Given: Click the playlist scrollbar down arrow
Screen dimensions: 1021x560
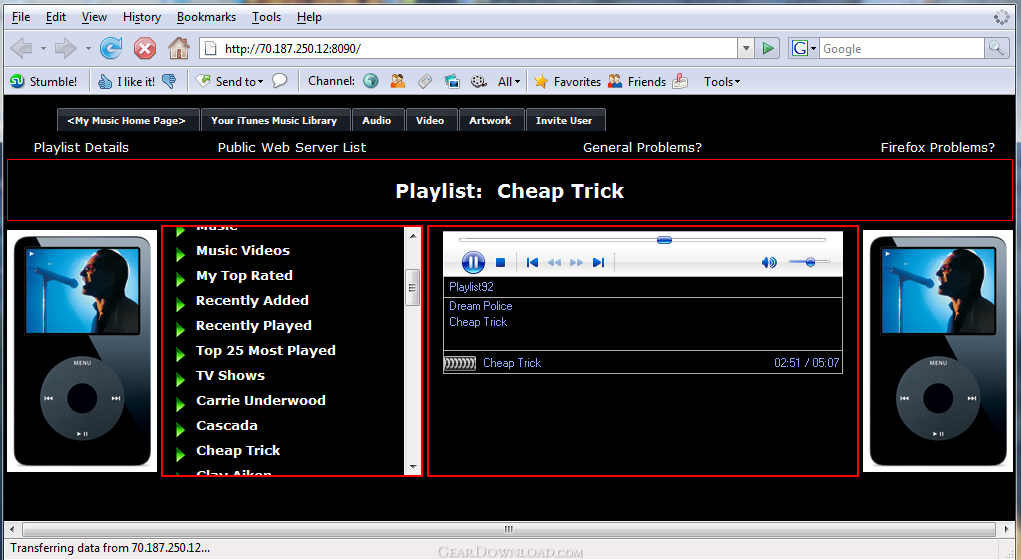Looking at the screenshot, I should click(x=413, y=466).
